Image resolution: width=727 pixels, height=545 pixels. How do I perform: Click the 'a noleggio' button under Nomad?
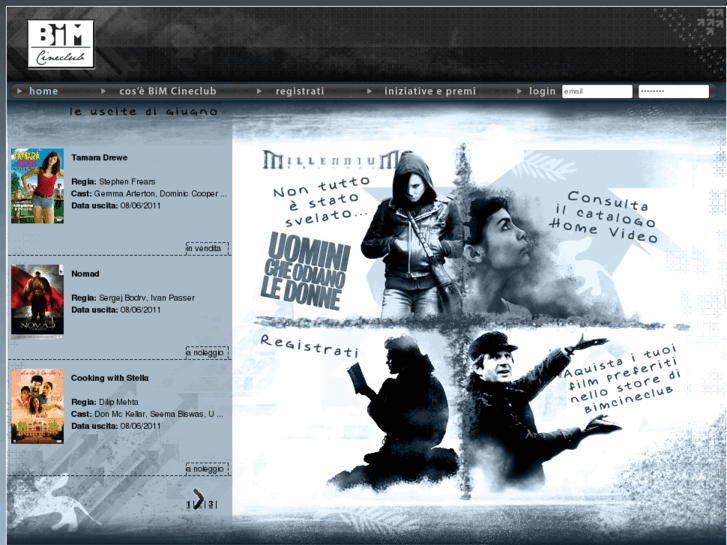(207, 353)
